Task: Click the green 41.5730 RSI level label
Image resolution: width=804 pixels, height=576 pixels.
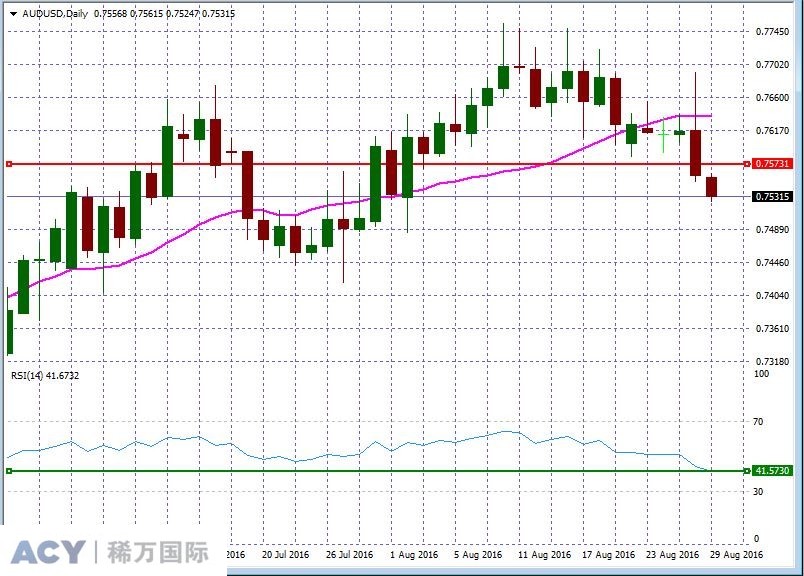Action: [772, 470]
